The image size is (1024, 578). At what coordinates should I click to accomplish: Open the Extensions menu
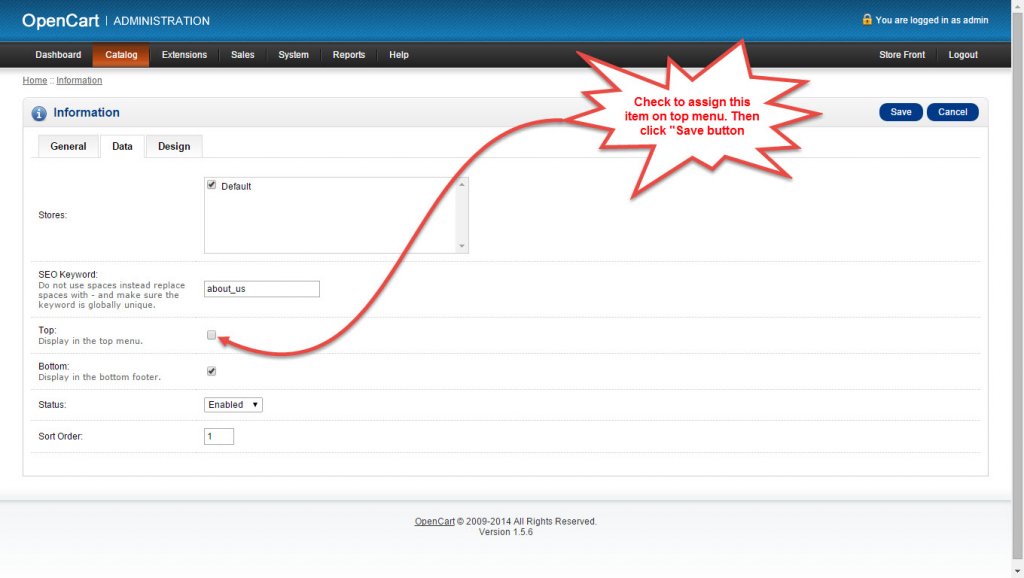point(184,55)
